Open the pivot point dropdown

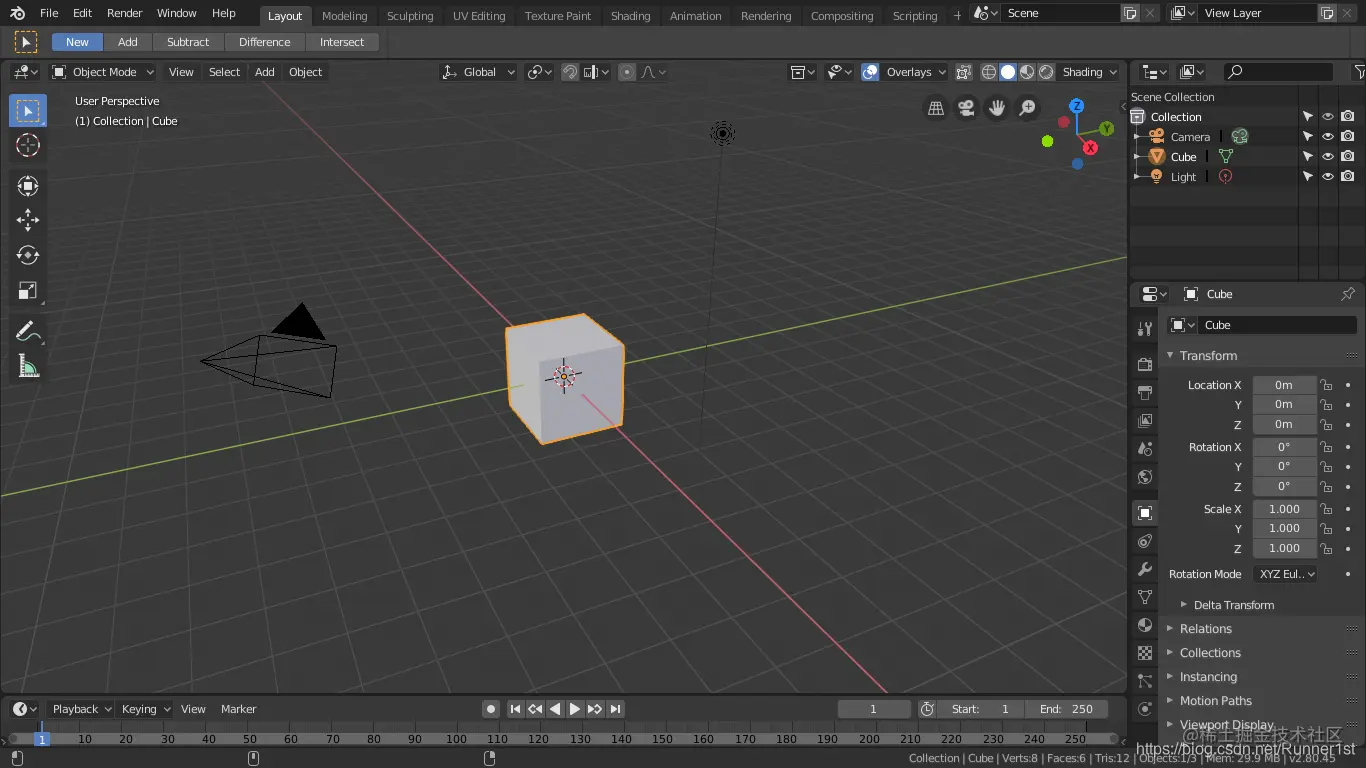(541, 72)
